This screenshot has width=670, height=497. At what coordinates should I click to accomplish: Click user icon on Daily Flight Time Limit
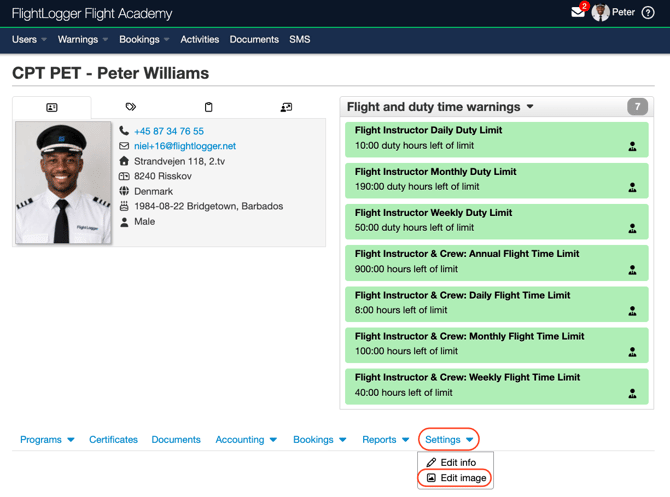[x=632, y=311]
